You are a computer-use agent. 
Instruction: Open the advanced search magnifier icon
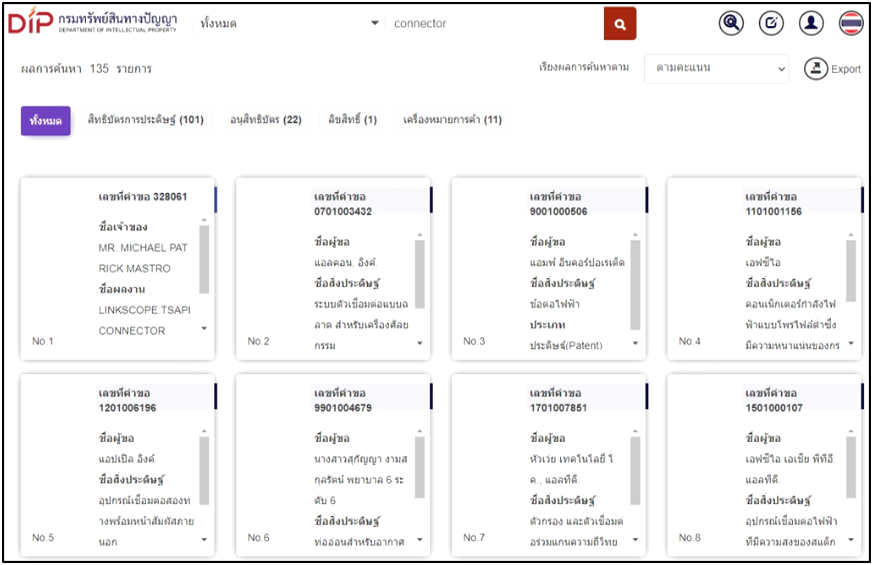click(x=732, y=23)
